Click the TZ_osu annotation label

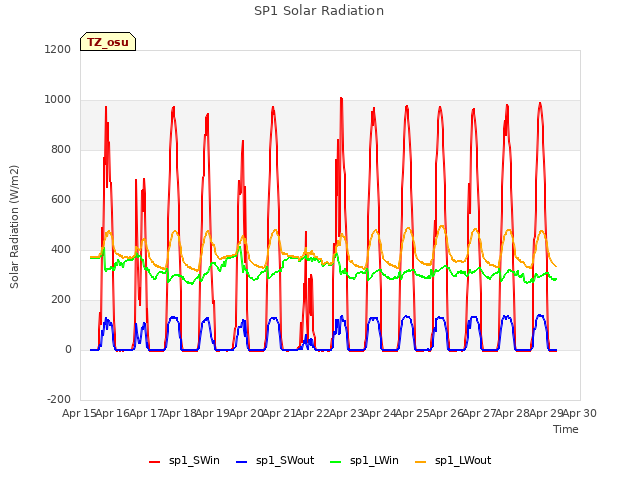pyautogui.click(x=108, y=42)
